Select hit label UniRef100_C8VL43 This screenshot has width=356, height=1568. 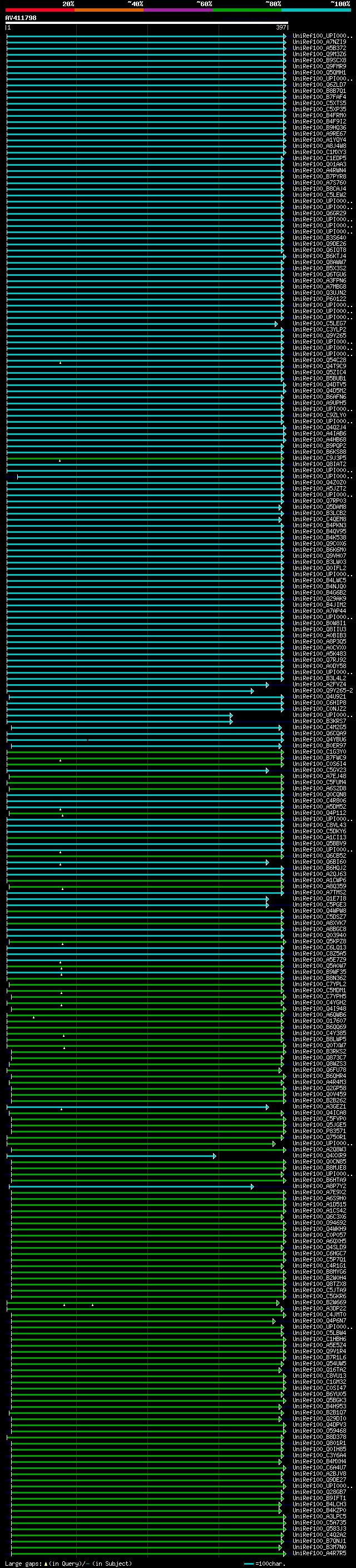tap(319, 825)
